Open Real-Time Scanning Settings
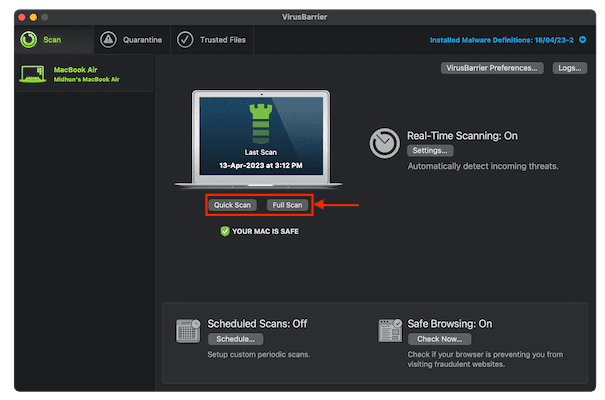The width and height of the screenshot is (605, 400). [430, 150]
